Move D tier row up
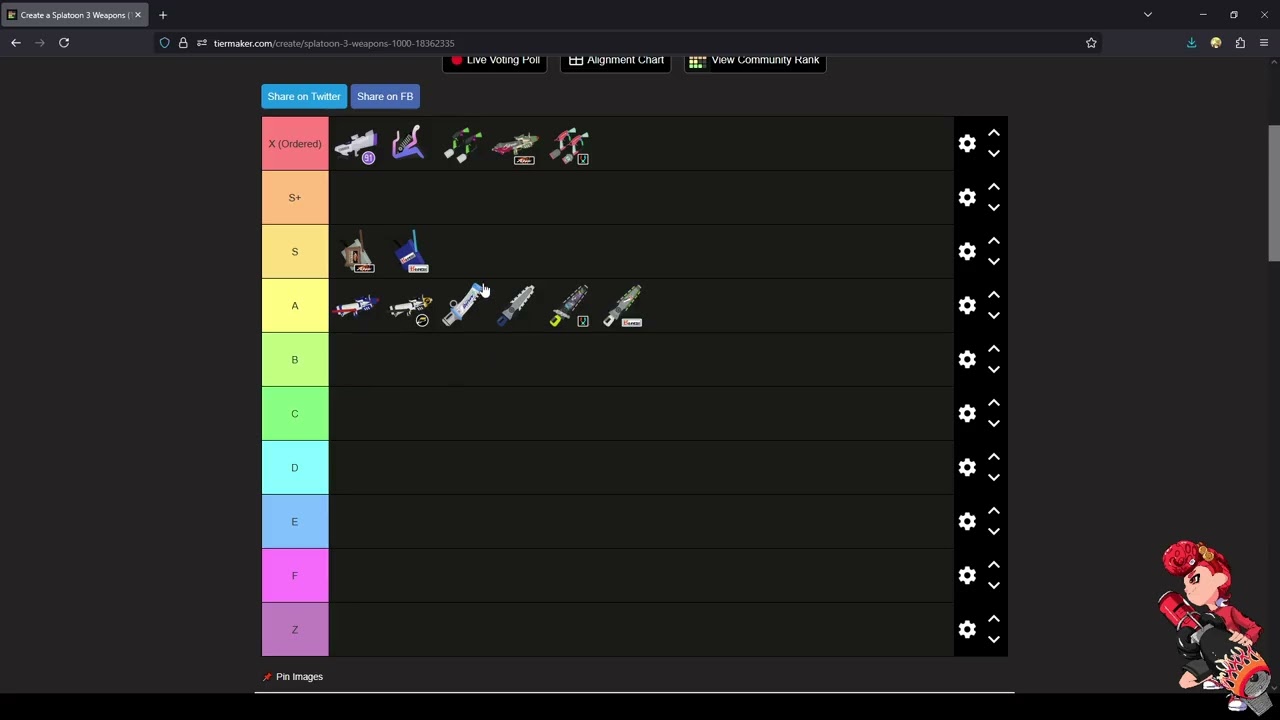 click(994, 457)
